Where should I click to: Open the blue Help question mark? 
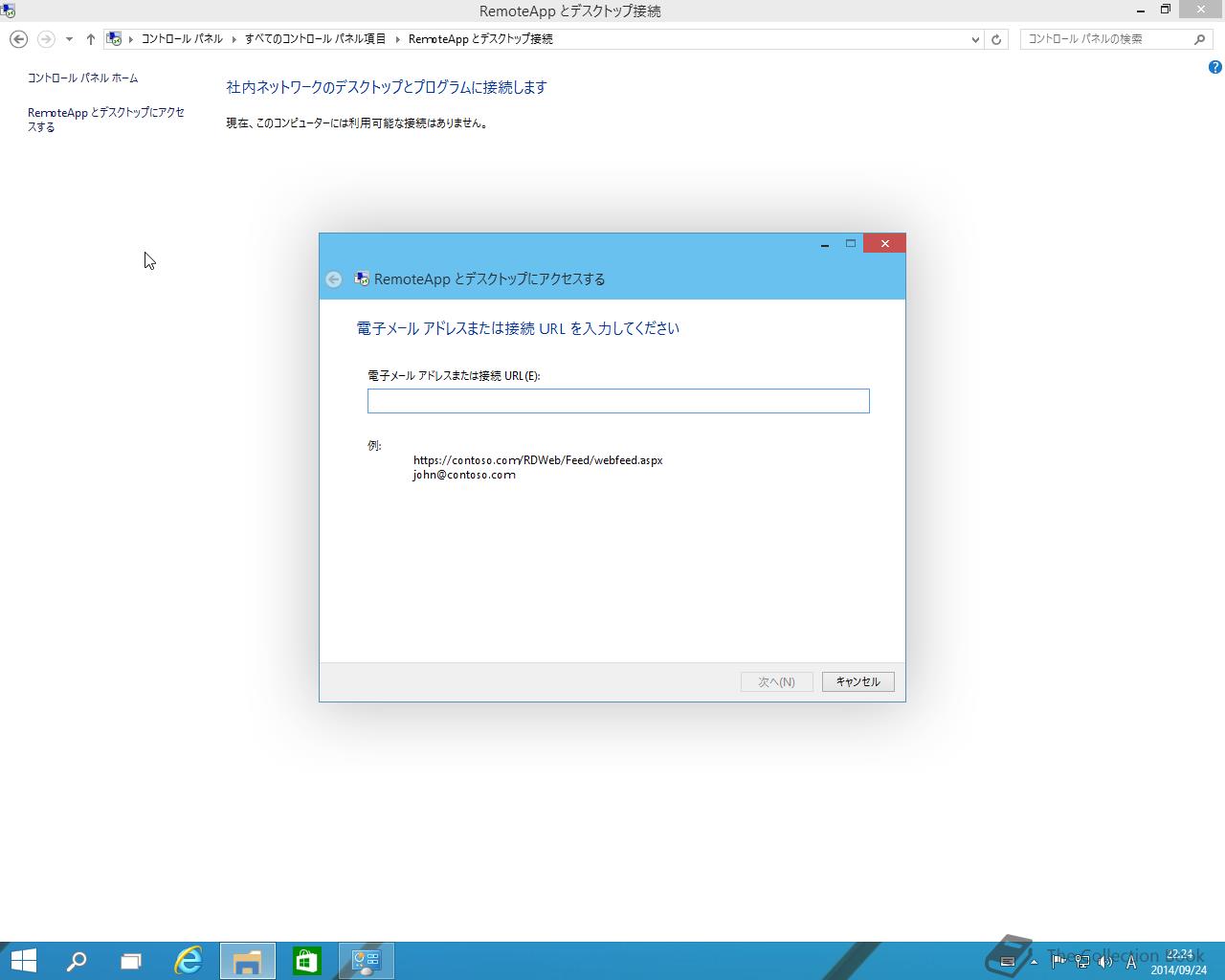click(x=1214, y=67)
